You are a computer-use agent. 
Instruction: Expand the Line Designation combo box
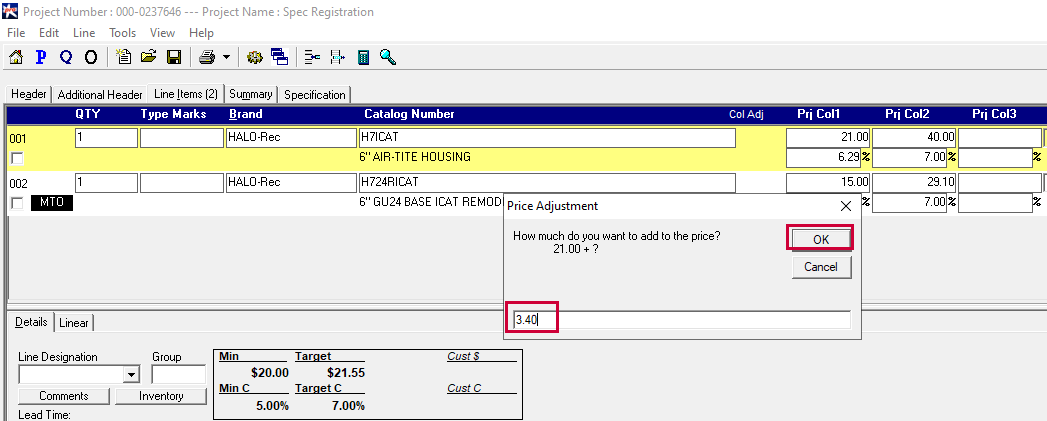click(x=130, y=375)
